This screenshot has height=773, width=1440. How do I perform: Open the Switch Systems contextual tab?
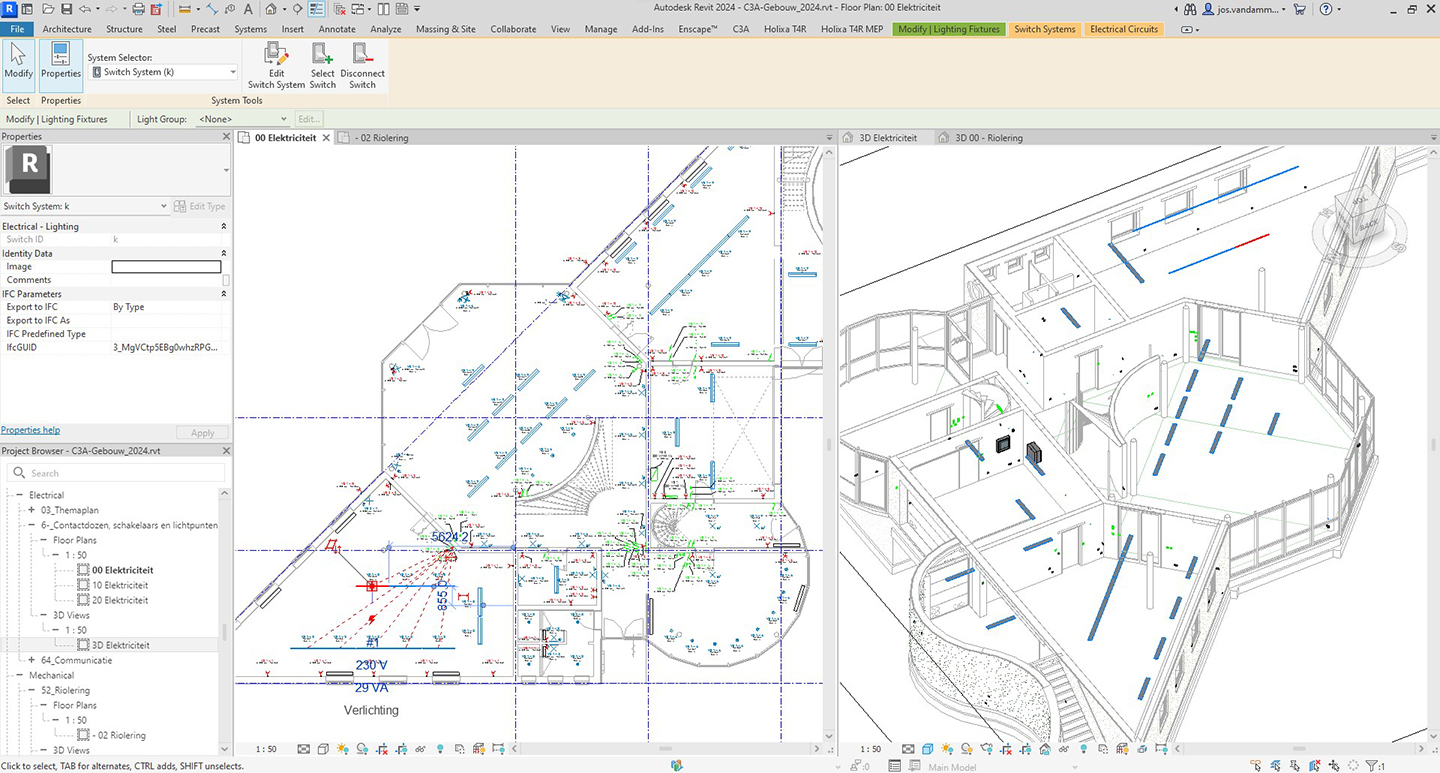1044,29
